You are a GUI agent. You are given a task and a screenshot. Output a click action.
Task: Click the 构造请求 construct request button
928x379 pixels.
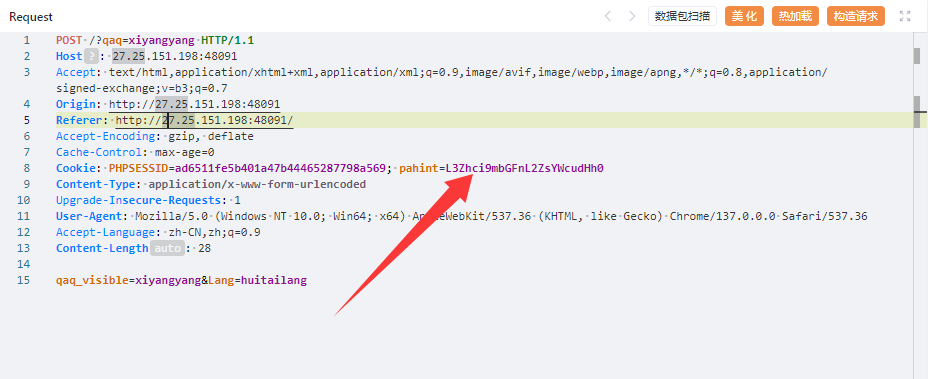pos(856,16)
